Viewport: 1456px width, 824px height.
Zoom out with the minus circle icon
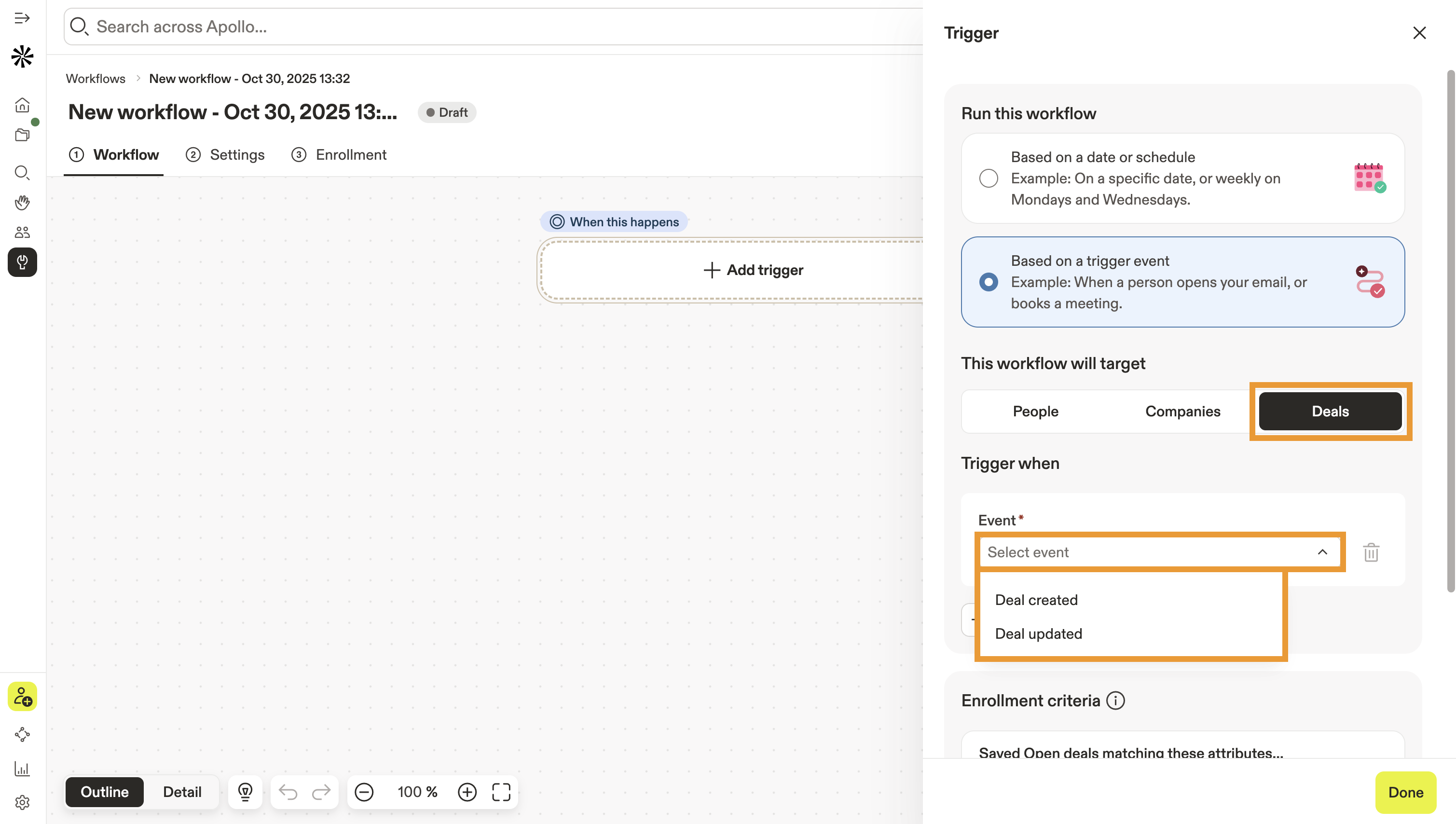pos(364,792)
